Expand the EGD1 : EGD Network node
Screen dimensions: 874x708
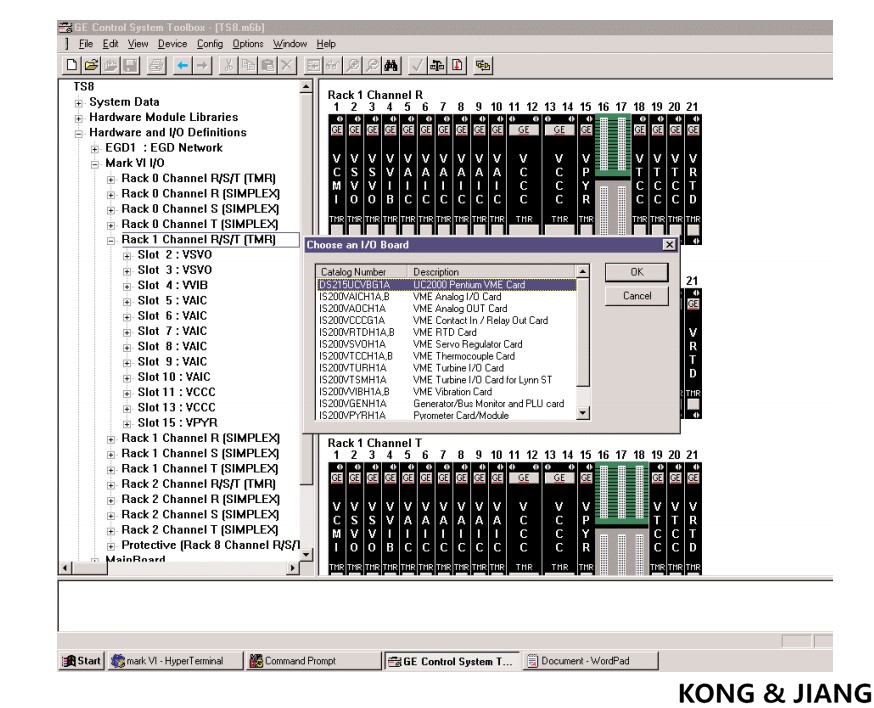click(x=95, y=149)
